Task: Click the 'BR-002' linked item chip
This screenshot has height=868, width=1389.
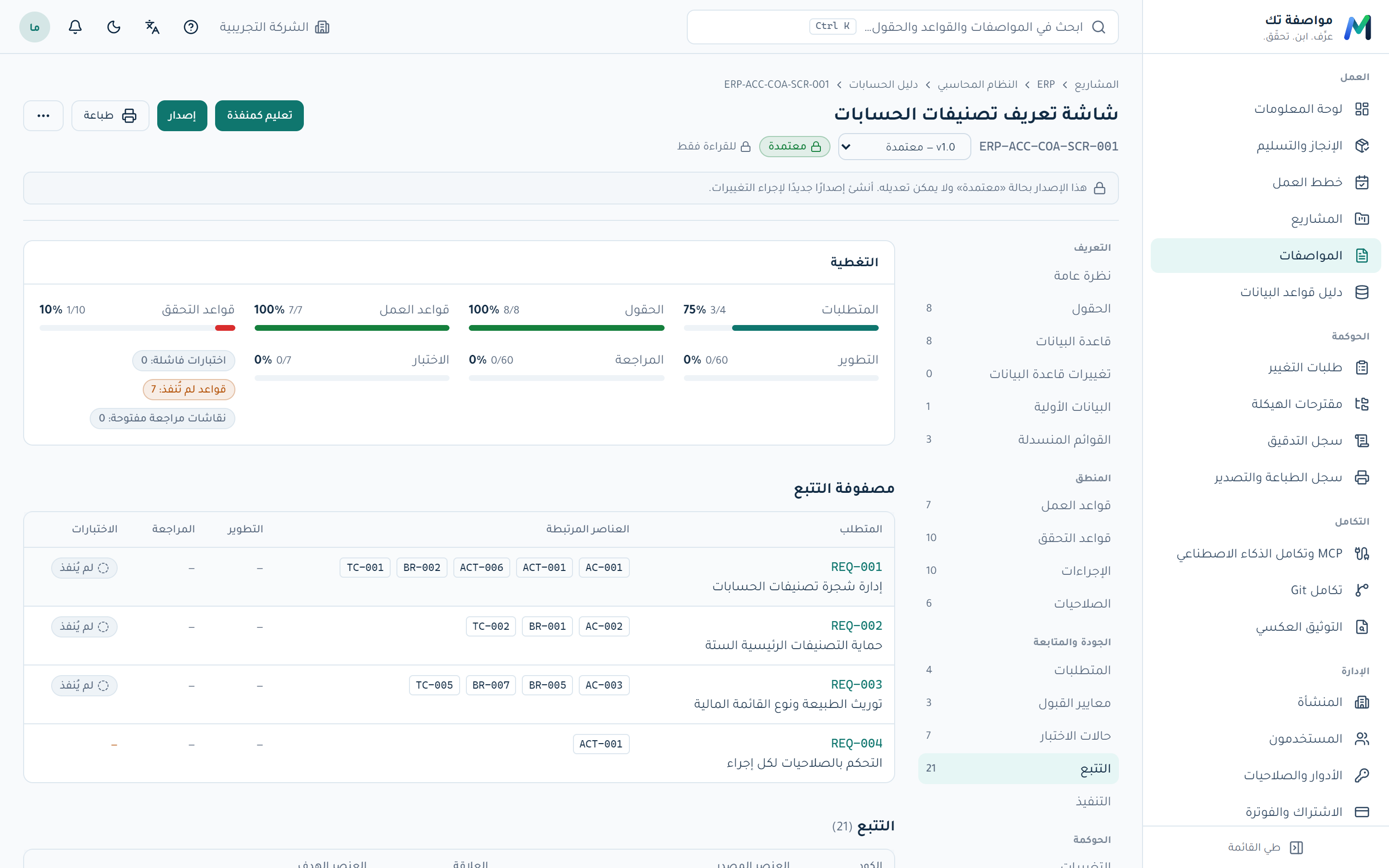Action: pyautogui.click(x=422, y=568)
